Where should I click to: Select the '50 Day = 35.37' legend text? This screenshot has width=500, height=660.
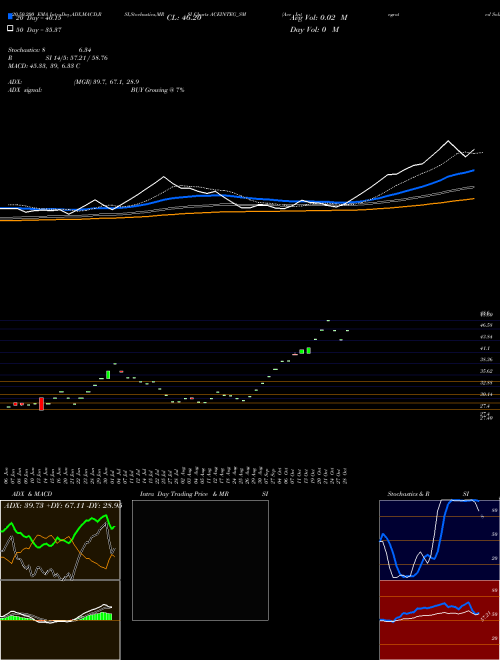click(39, 30)
